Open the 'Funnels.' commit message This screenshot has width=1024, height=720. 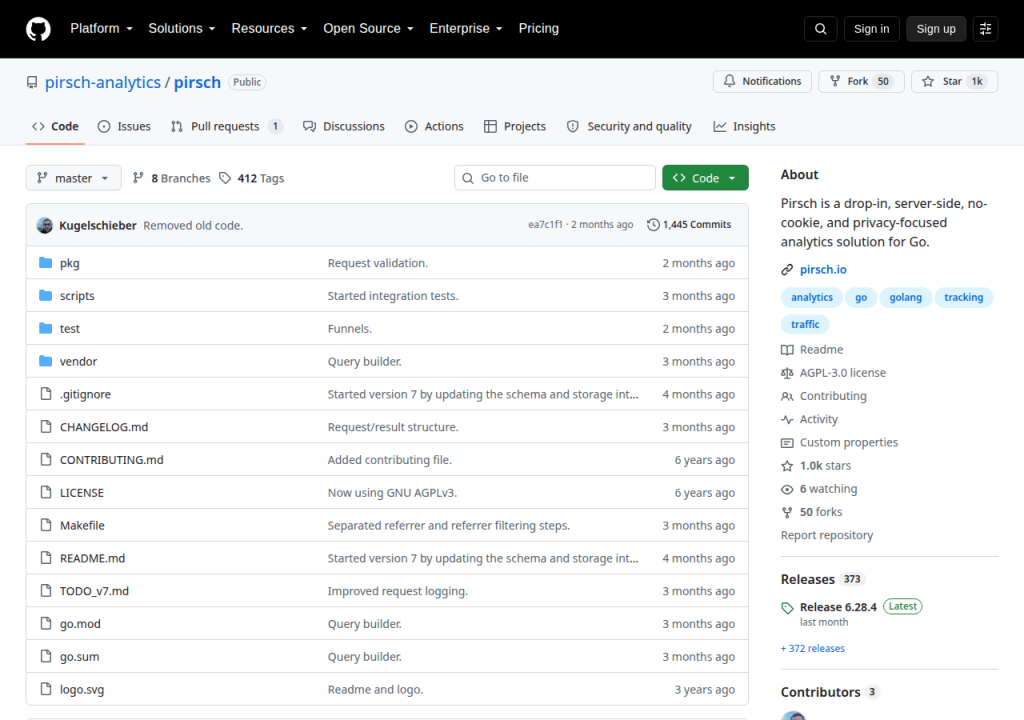(349, 328)
